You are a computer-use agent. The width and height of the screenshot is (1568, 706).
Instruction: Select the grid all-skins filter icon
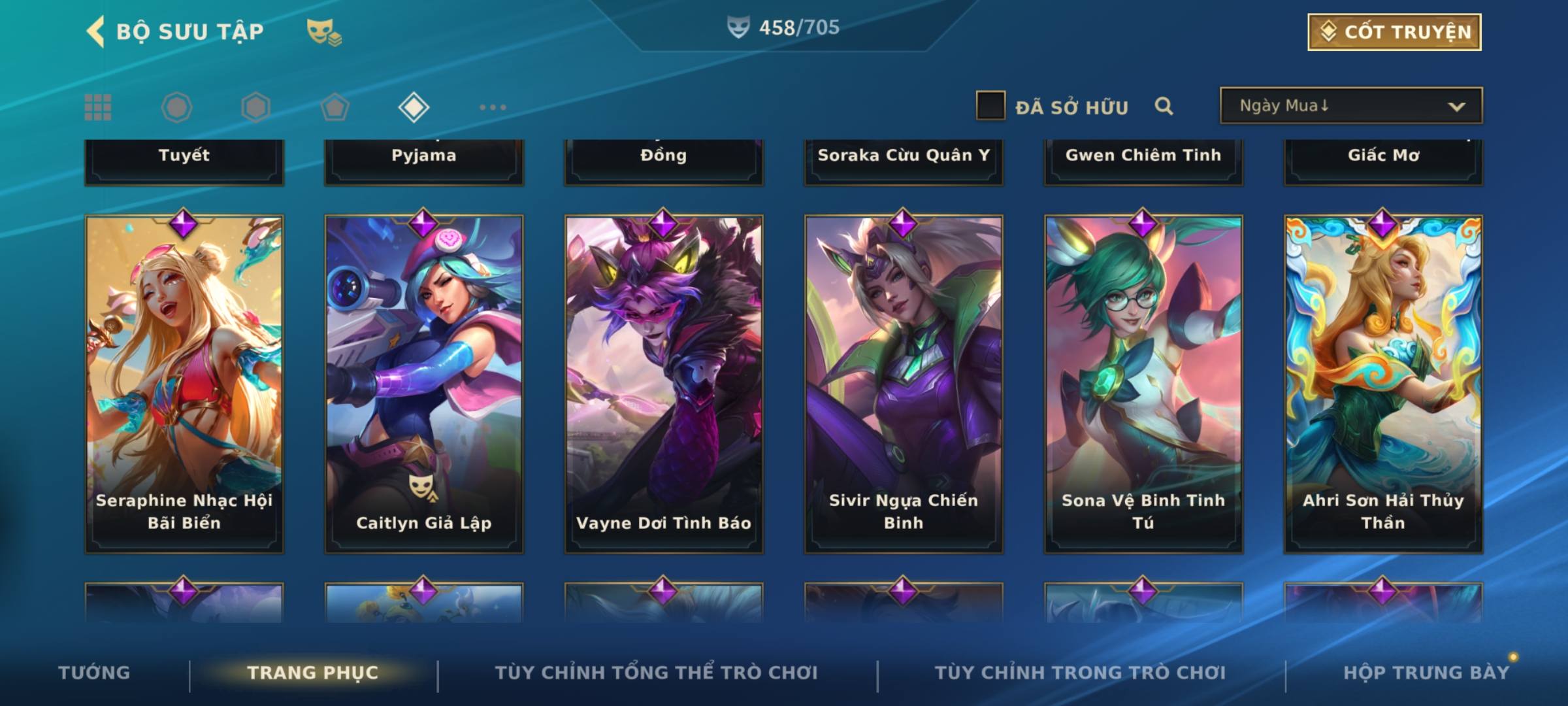click(98, 107)
